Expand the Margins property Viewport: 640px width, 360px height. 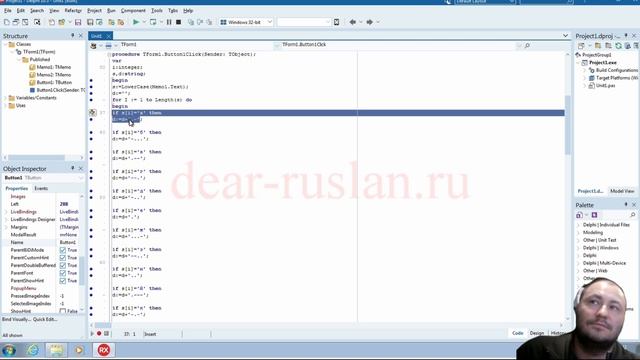pos(6,227)
